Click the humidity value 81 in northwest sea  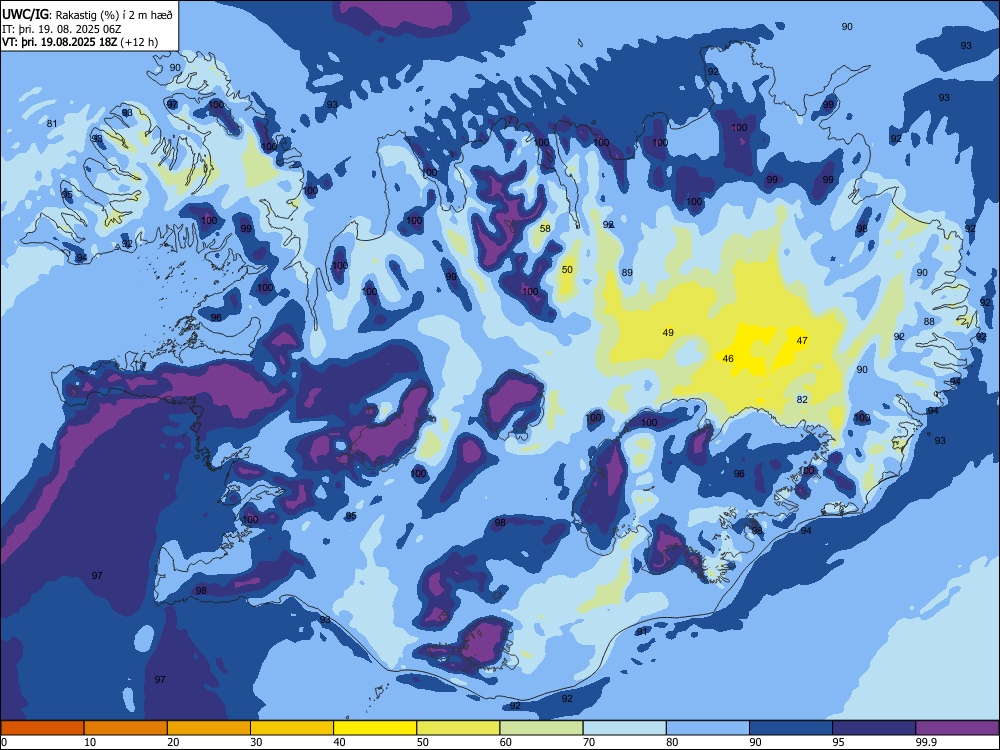pyautogui.click(x=52, y=123)
